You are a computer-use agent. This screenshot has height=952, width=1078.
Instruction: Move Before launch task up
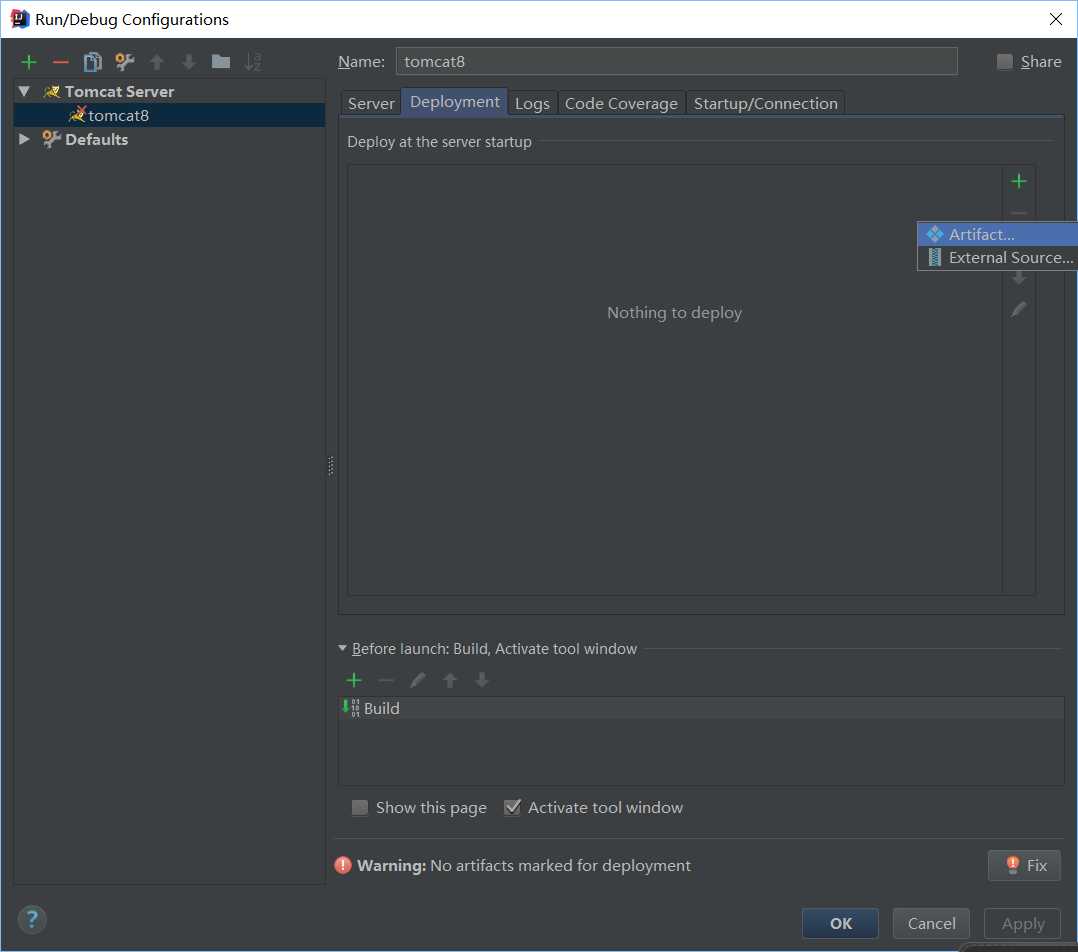(450, 680)
